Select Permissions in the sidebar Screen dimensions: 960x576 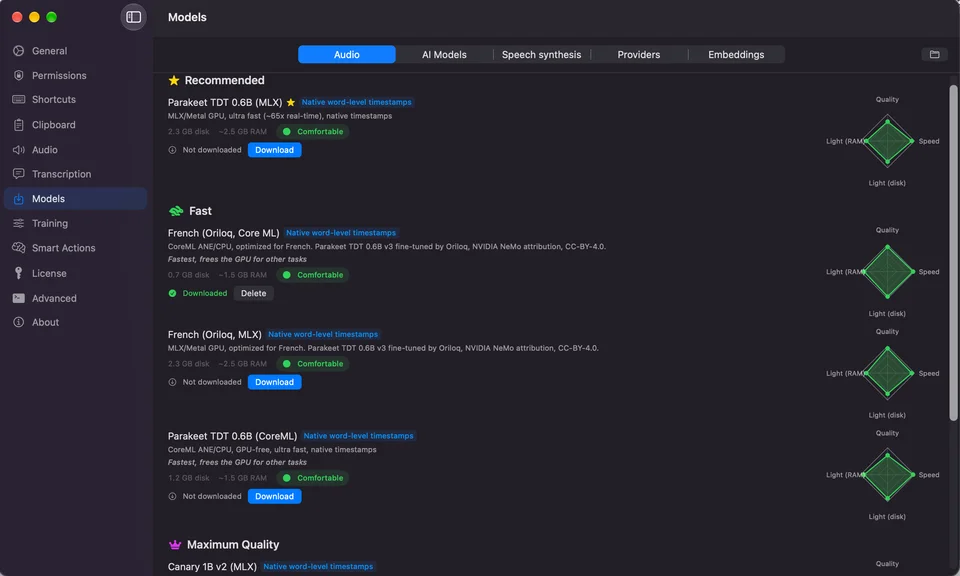tap(75, 75)
